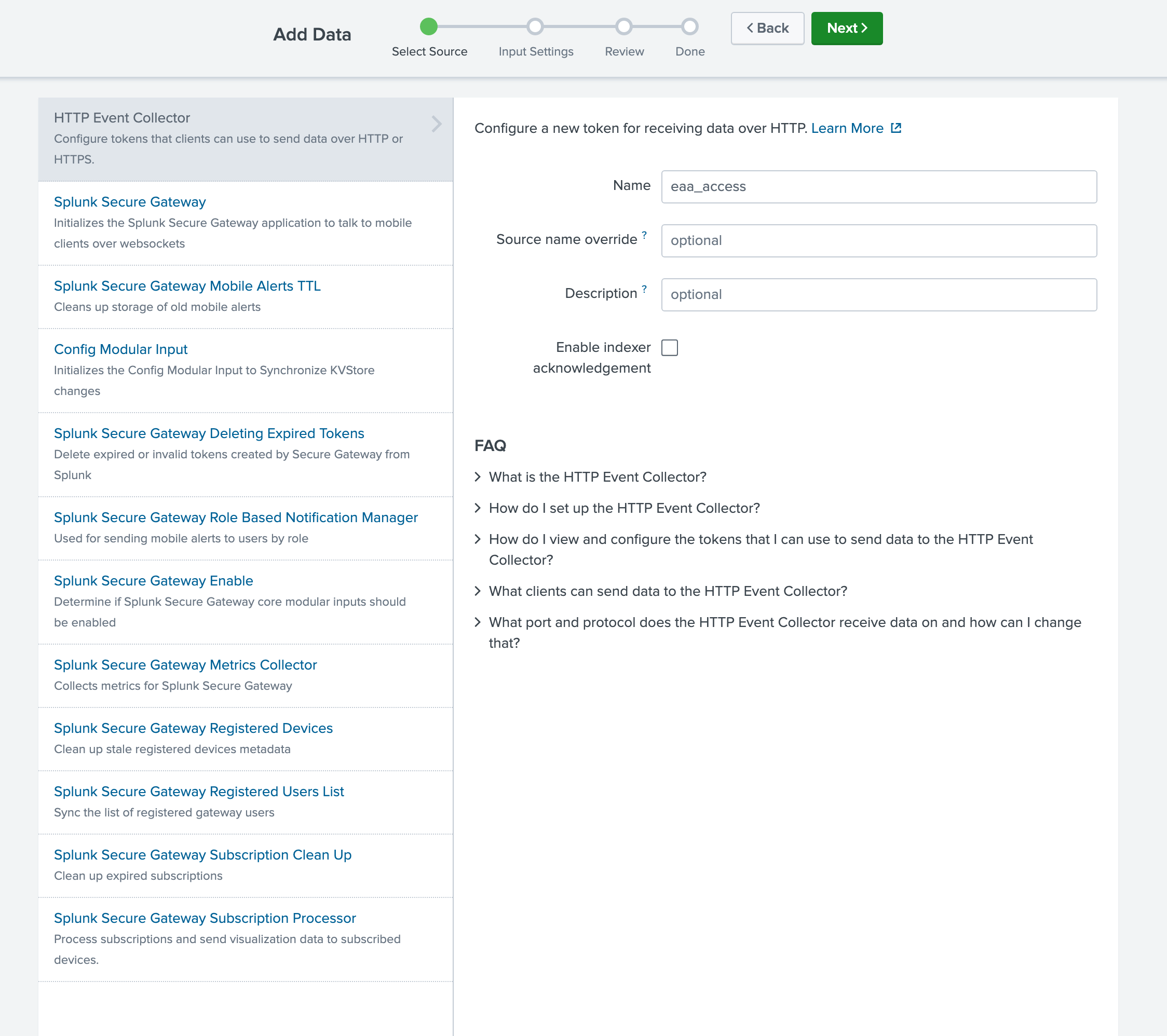Expand 'What is the HTTP Event Collector?' FAQ

tap(590, 477)
